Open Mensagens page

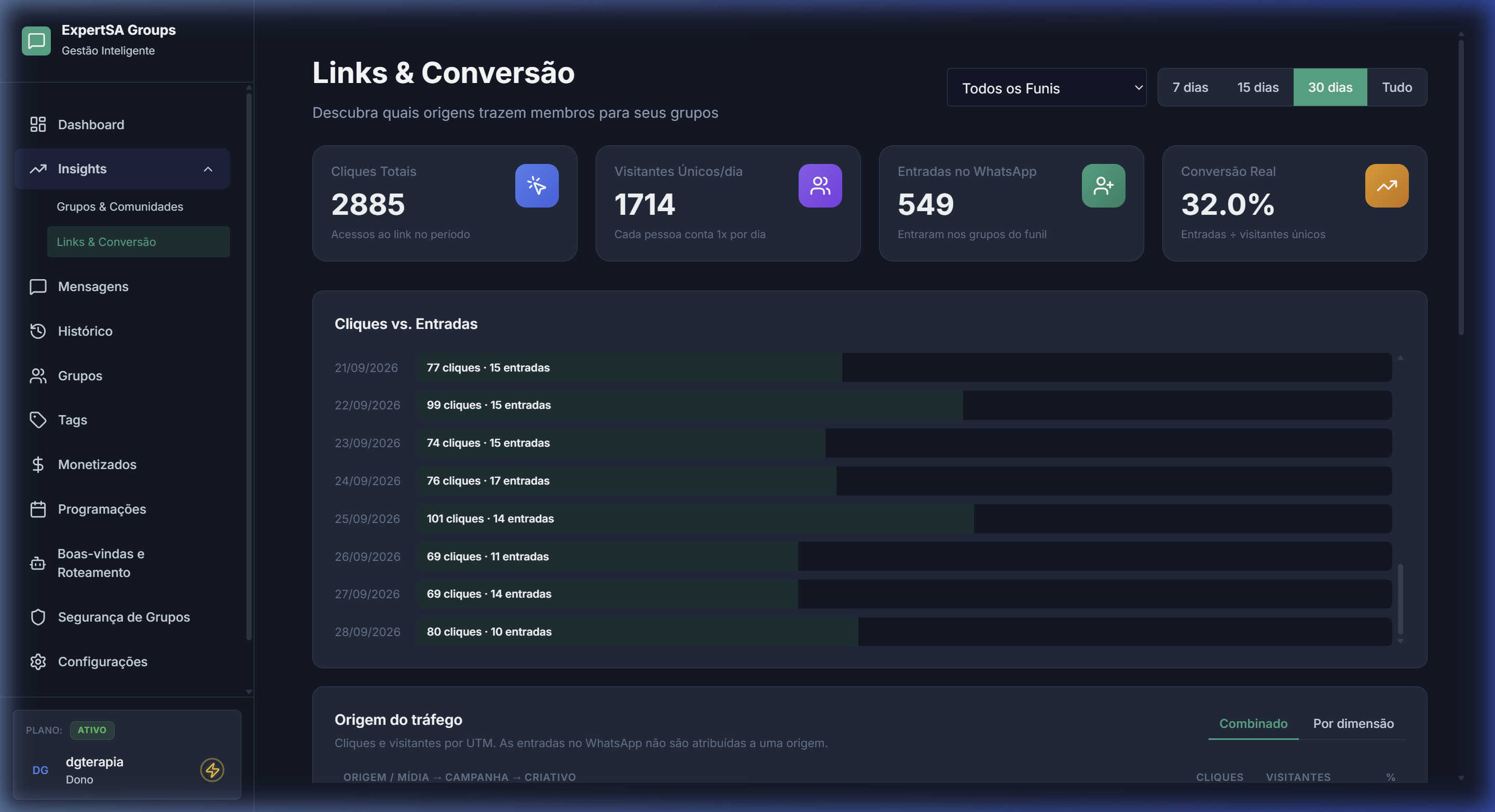[x=122, y=287]
